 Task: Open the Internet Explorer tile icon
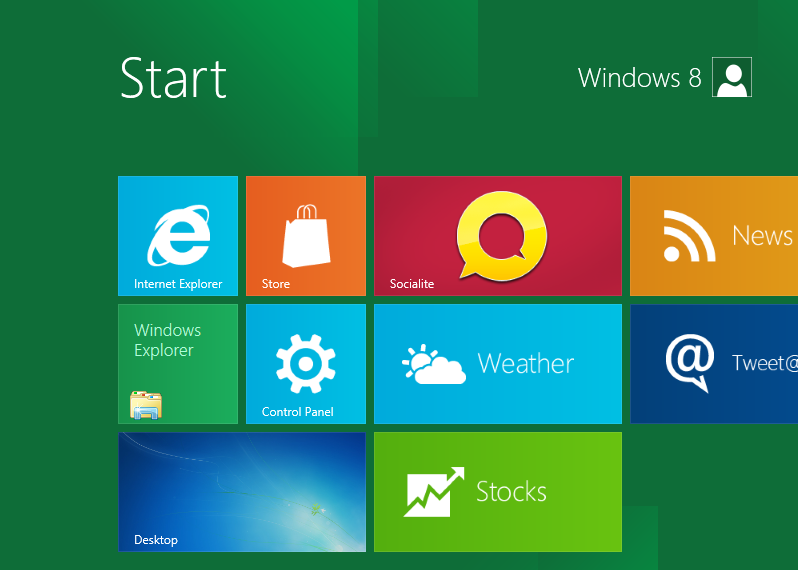click(x=179, y=236)
